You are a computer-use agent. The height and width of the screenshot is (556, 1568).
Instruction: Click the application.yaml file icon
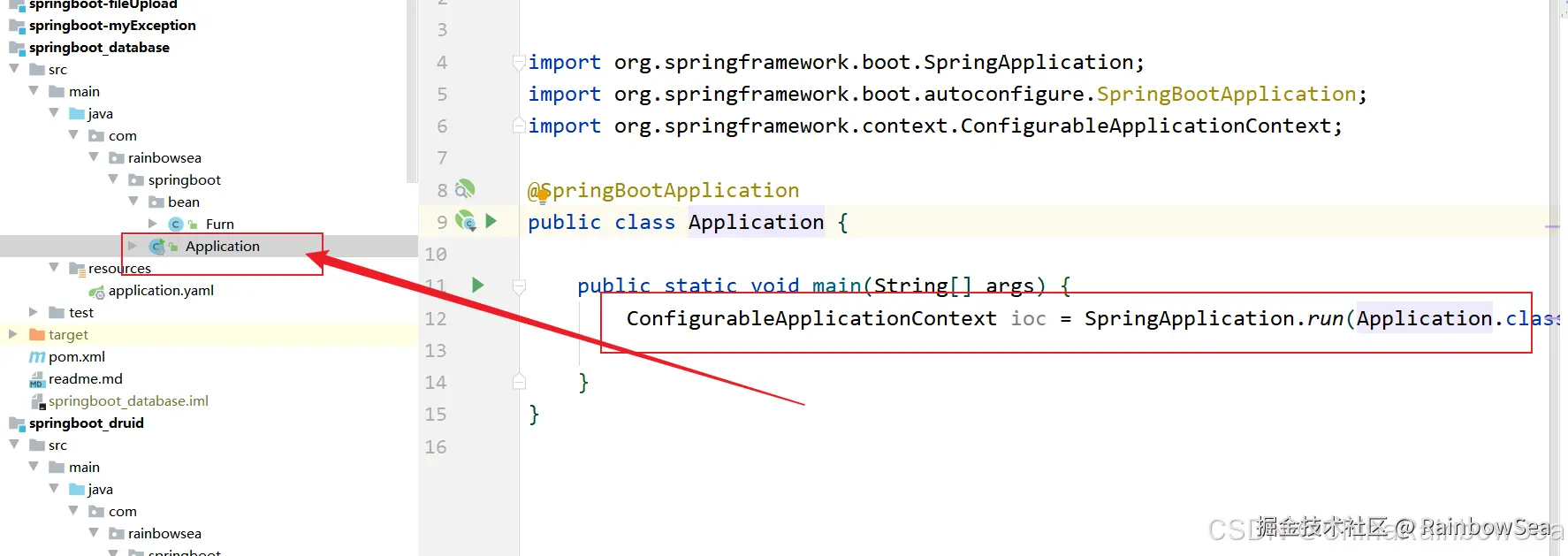pos(96,291)
